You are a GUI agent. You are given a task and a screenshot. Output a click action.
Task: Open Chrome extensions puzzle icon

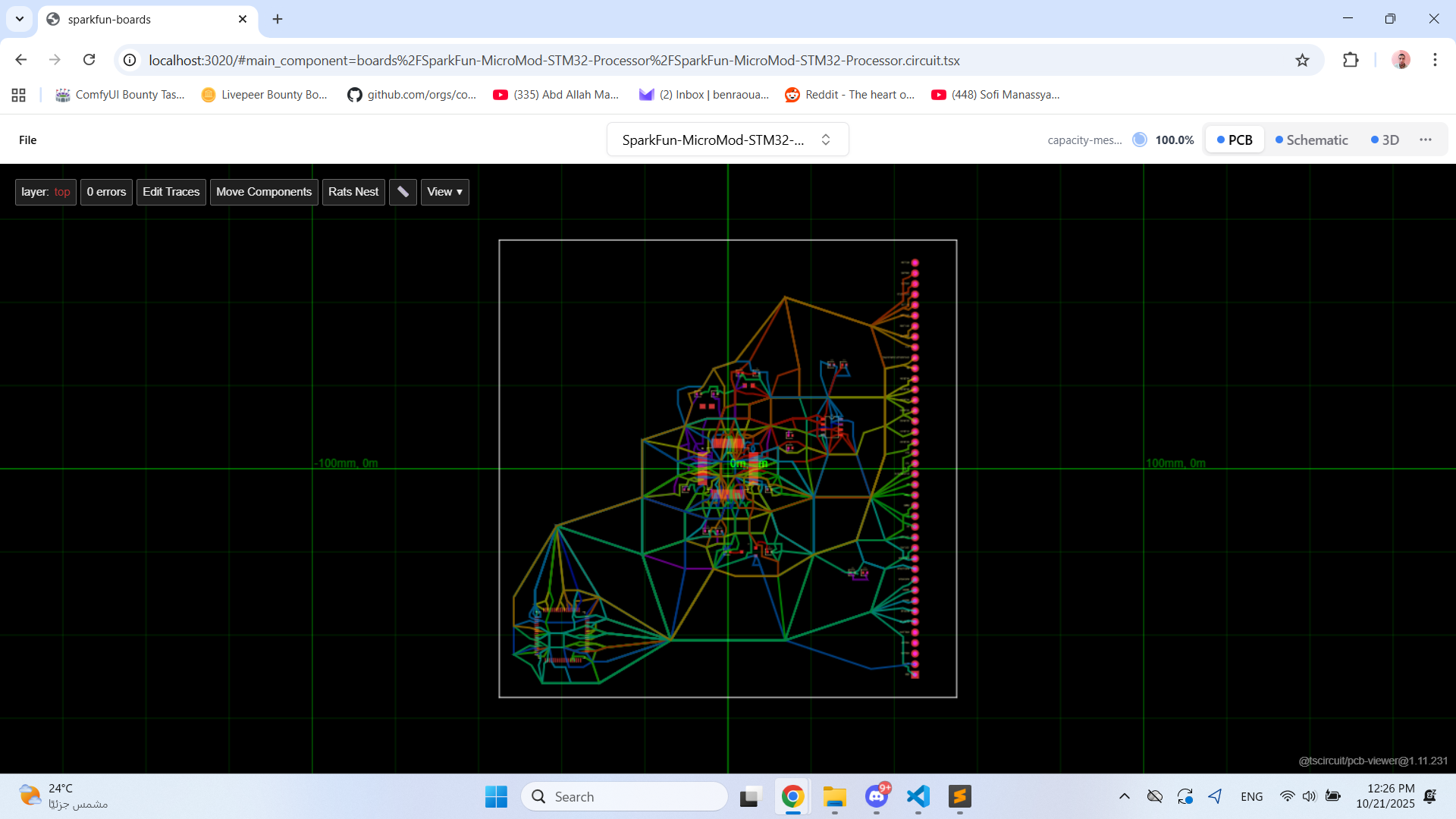(1351, 60)
